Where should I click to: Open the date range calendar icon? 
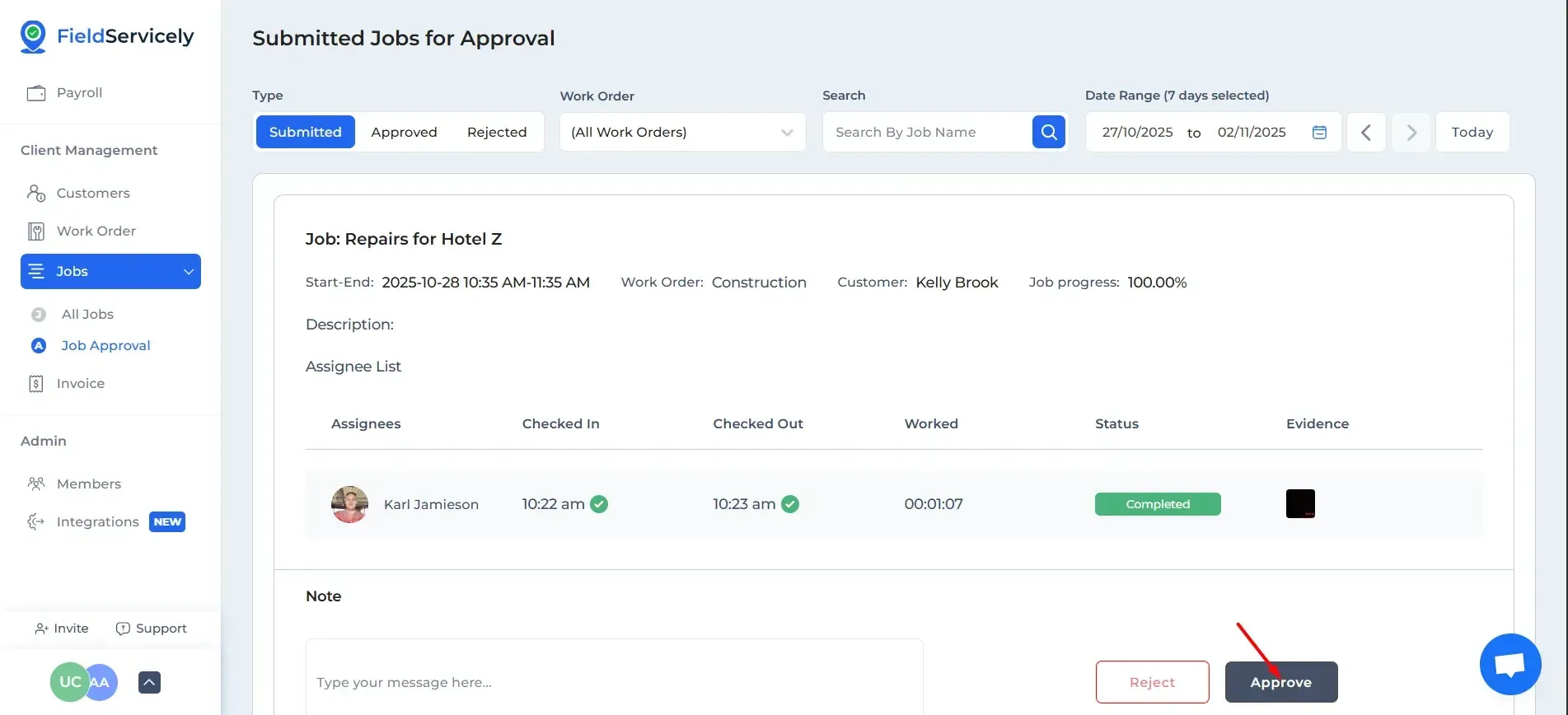(x=1319, y=132)
